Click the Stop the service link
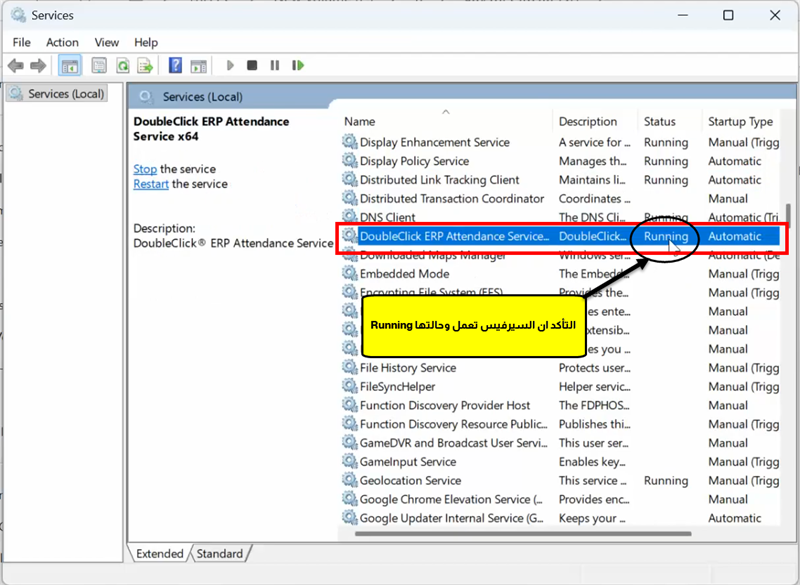The width and height of the screenshot is (800, 585). (x=145, y=169)
